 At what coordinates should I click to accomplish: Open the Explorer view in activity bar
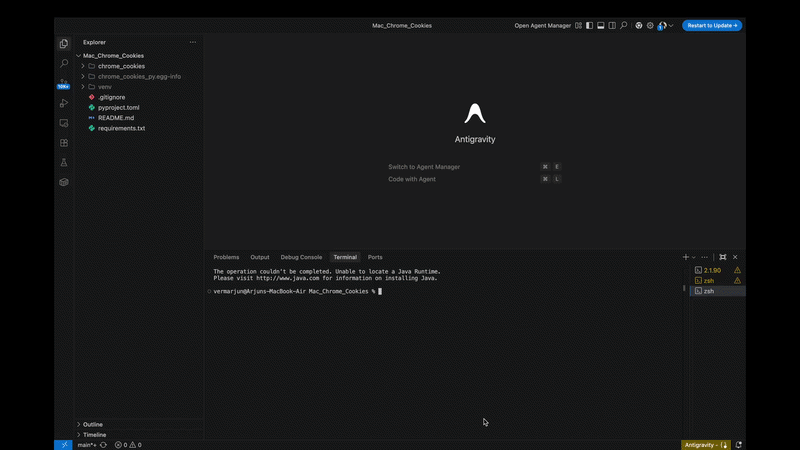(64, 44)
